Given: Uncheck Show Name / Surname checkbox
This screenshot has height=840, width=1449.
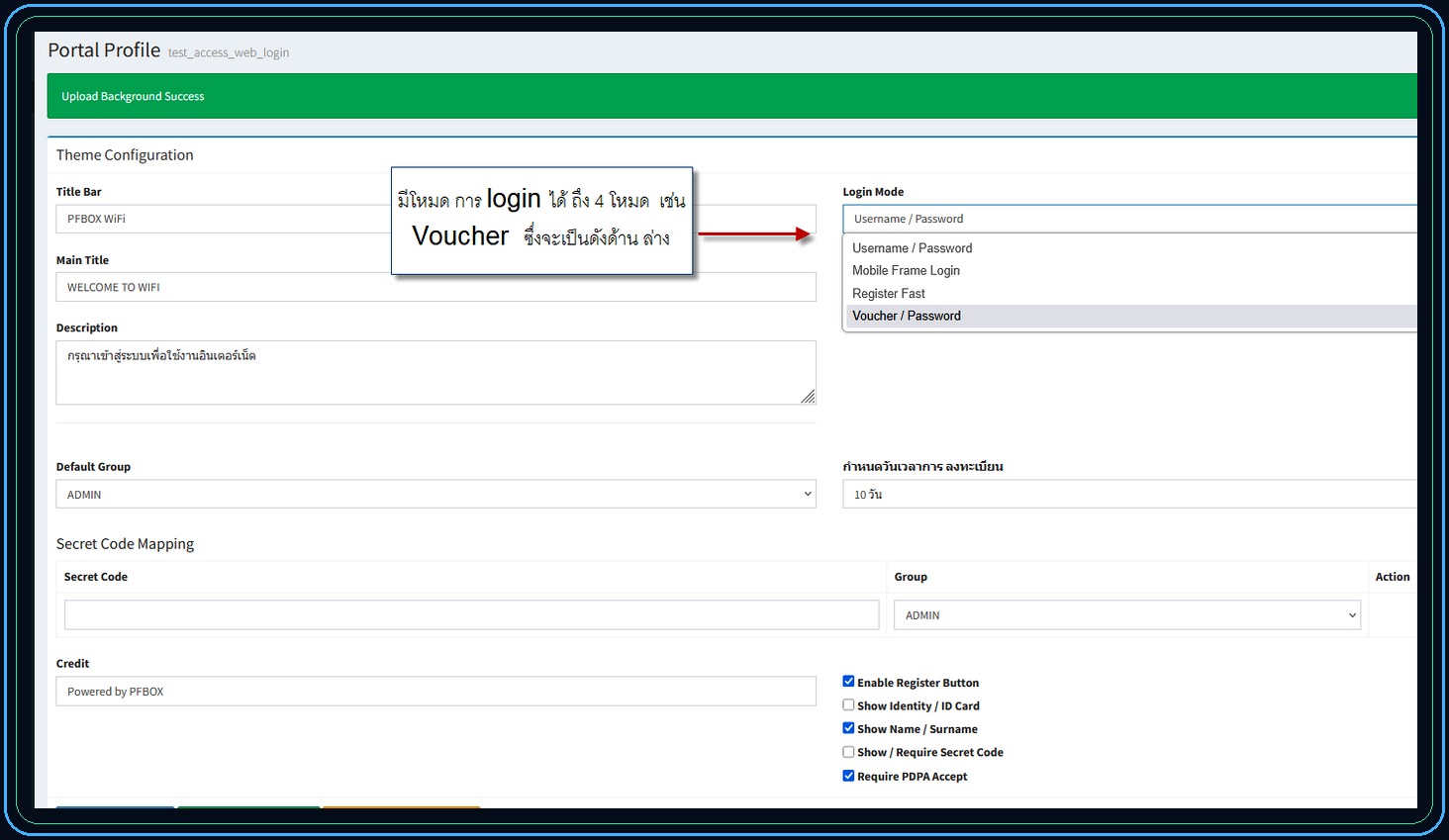Looking at the screenshot, I should click(x=848, y=728).
